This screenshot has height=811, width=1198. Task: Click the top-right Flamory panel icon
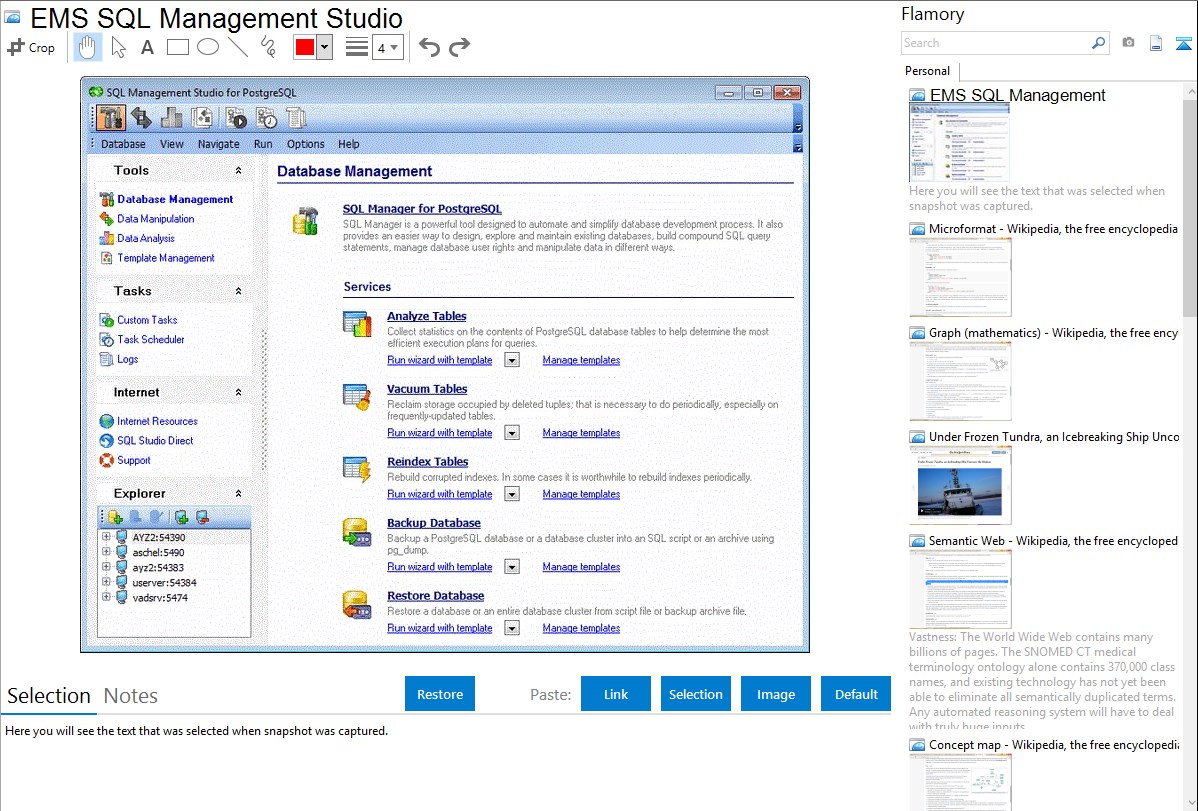tap(1183, 43)
